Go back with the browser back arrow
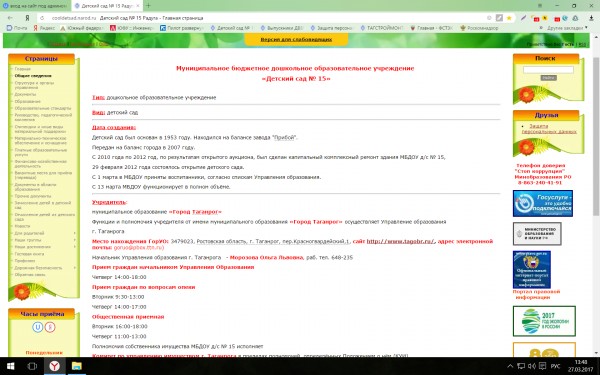Screen dimensions: 600x375 pyautogui.click(x=10, y=18)
